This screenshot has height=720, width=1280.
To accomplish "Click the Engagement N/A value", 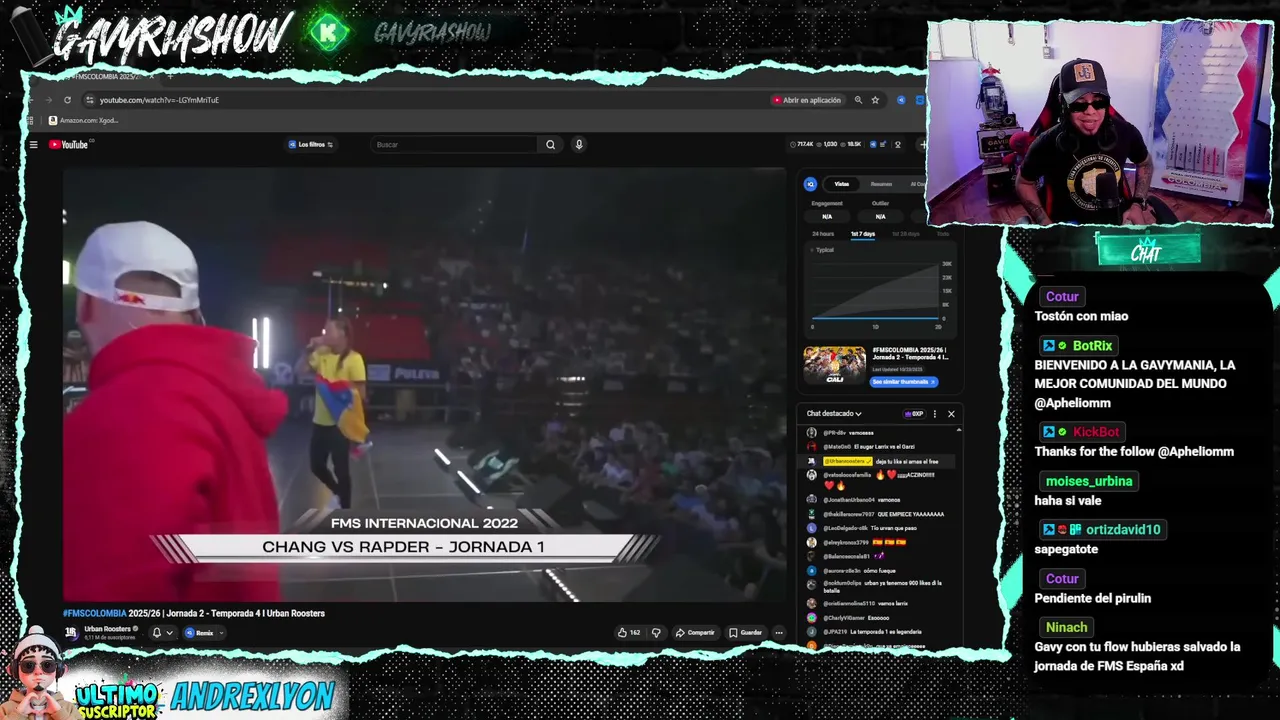I will [x=827, y=217].
